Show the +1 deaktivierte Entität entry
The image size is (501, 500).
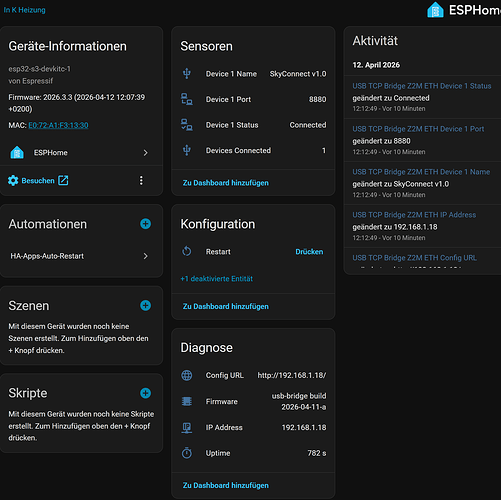217,279
